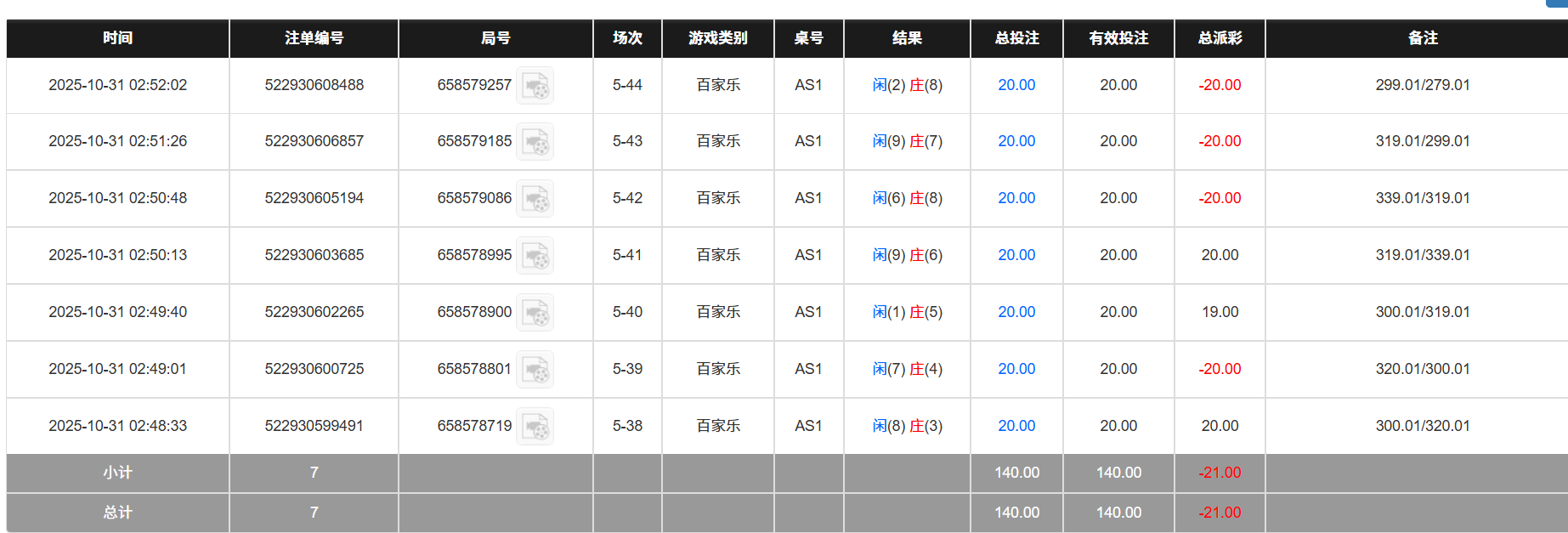Click the 备注 column header

1422,38
